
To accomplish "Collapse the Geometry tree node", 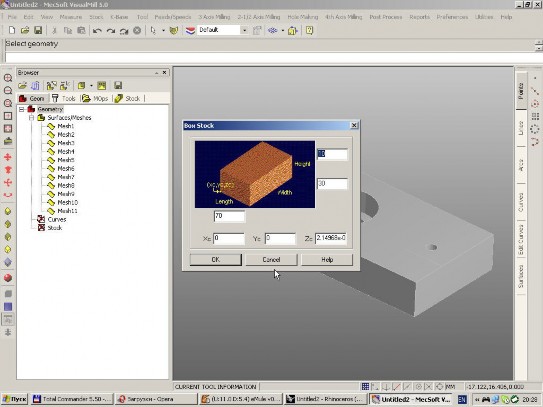I will (x=21, y=109).
